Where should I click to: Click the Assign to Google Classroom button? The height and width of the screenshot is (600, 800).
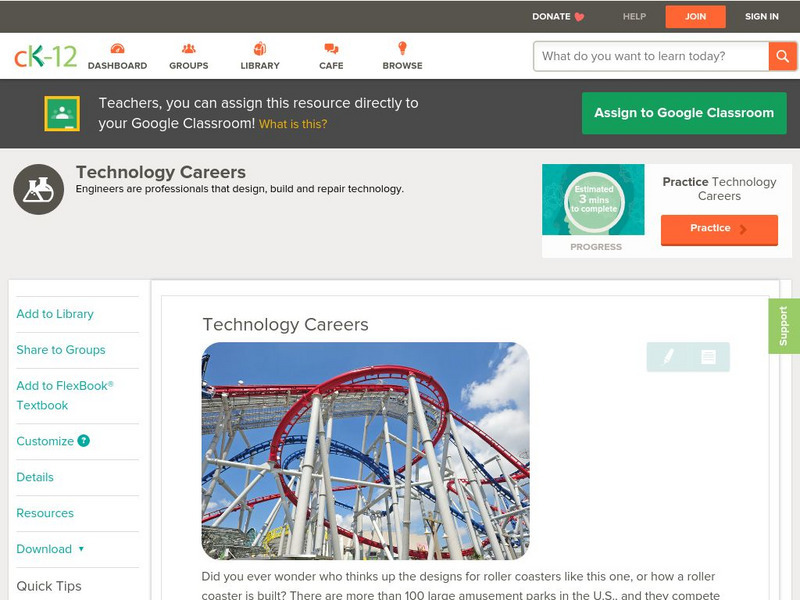tap(684, 113)
